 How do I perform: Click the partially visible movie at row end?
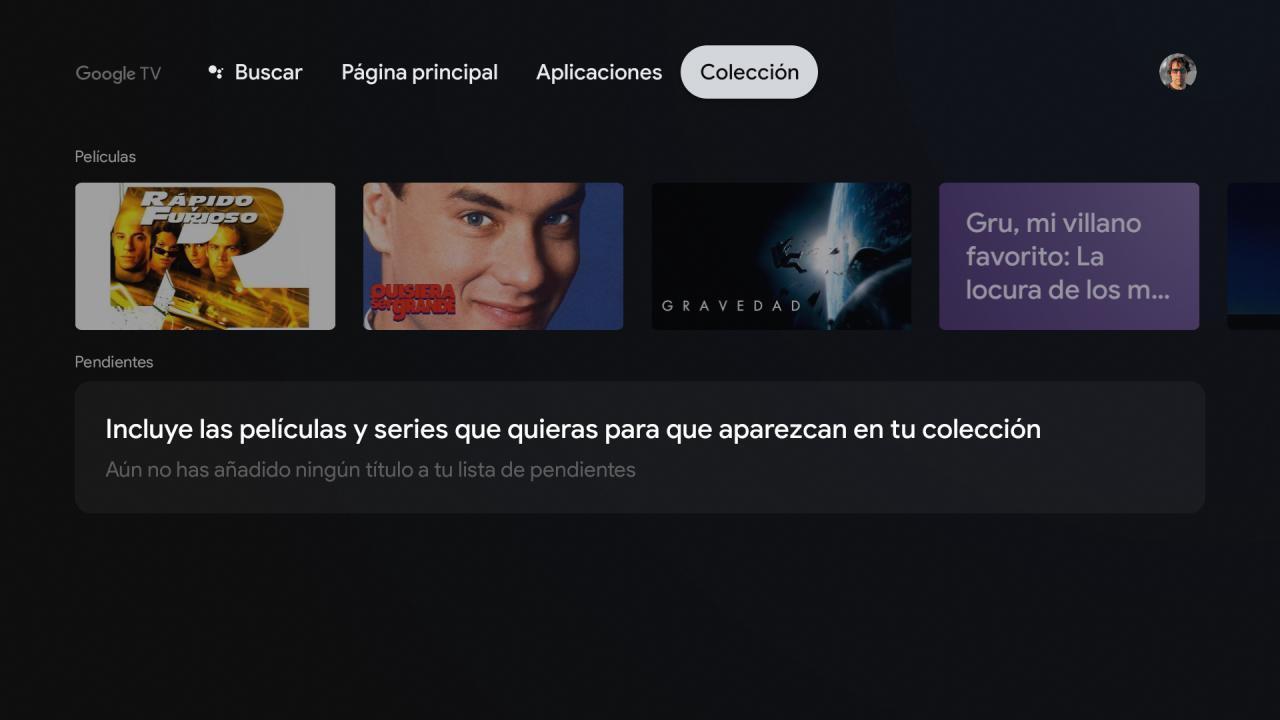click(1254, 256)
